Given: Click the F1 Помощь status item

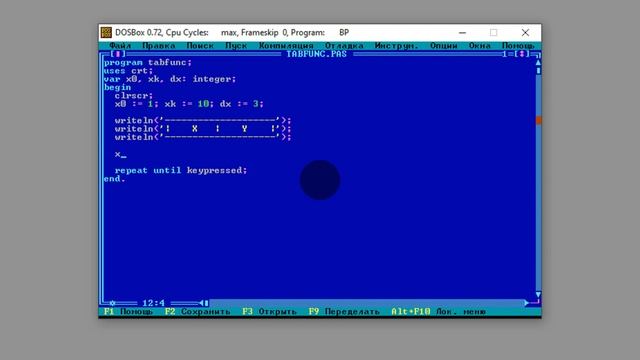Looking at the screenshot, I should [128, 311].
